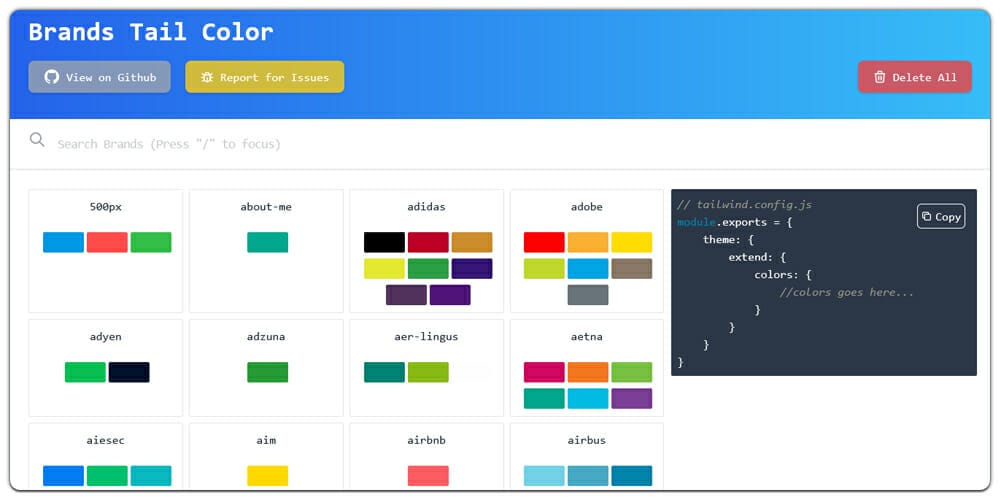Choose the coral swatch under airbnb
The image size is (1000, 500).
[428, 476]
